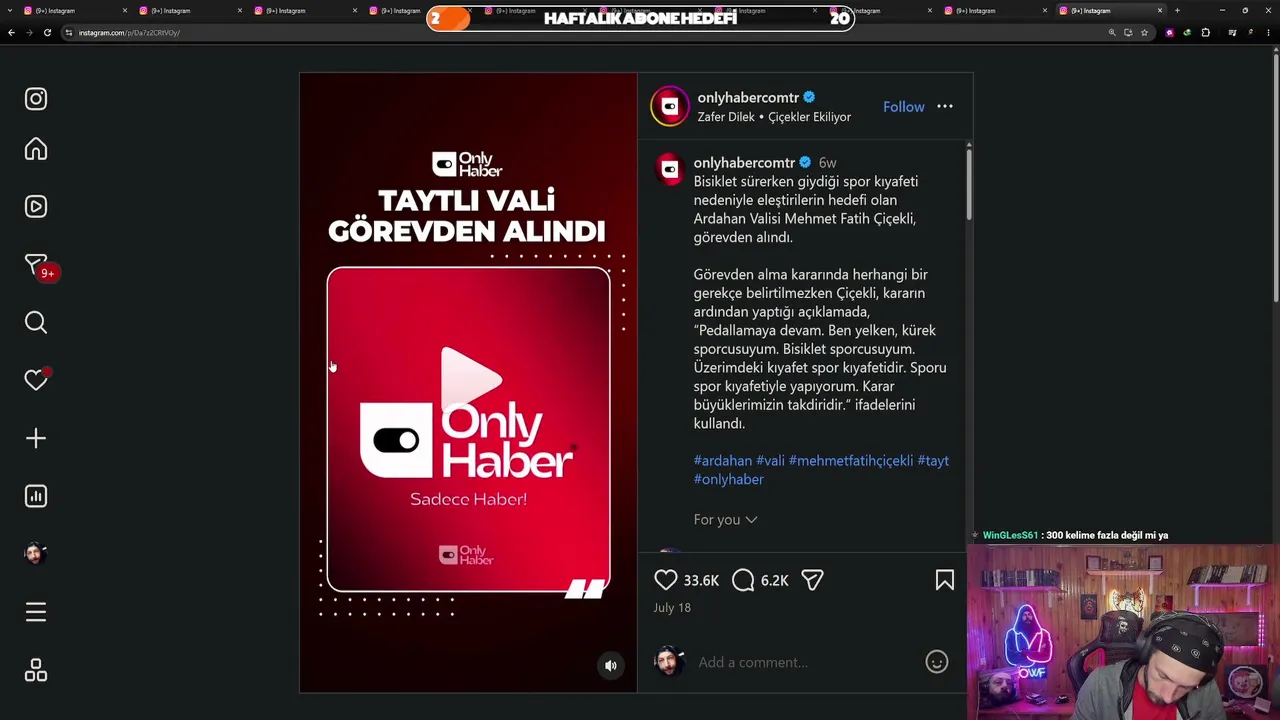Image resolution: width=1280 pixels, height=720 pixels.
Task: Open own profile avatar in sidebar
Action: click(x=36, y=554)
